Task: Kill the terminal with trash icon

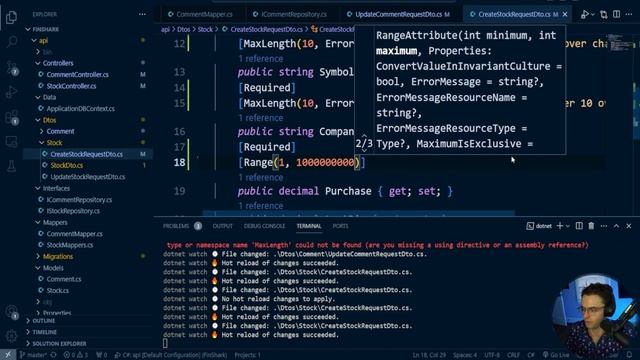Action: point(591,226)
